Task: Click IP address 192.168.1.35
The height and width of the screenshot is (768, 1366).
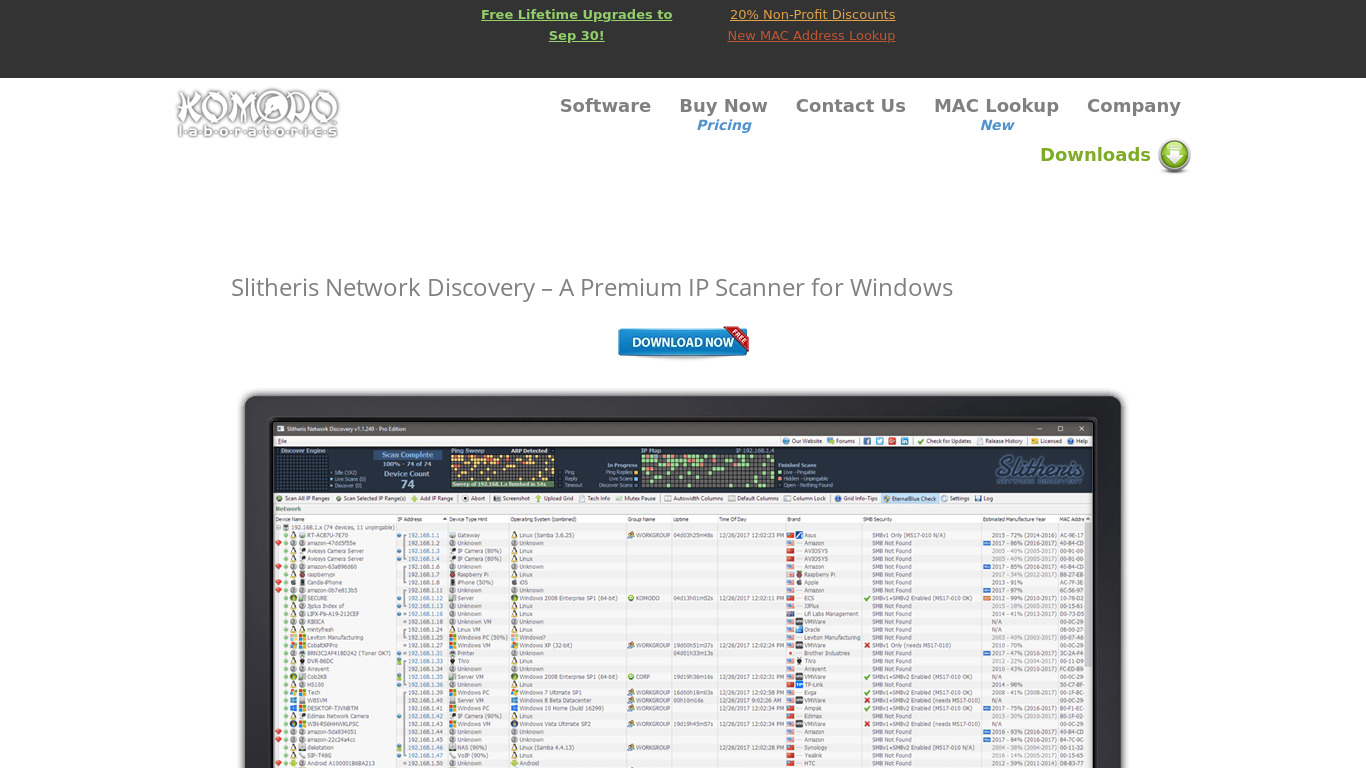Action: click(425, 677)
